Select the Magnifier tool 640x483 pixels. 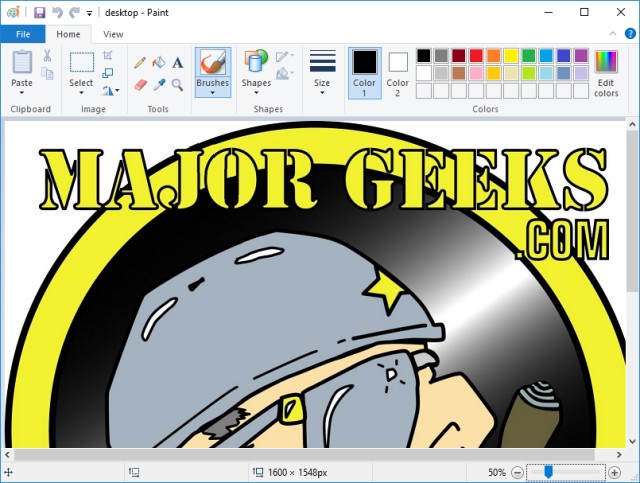click(177, 85)
